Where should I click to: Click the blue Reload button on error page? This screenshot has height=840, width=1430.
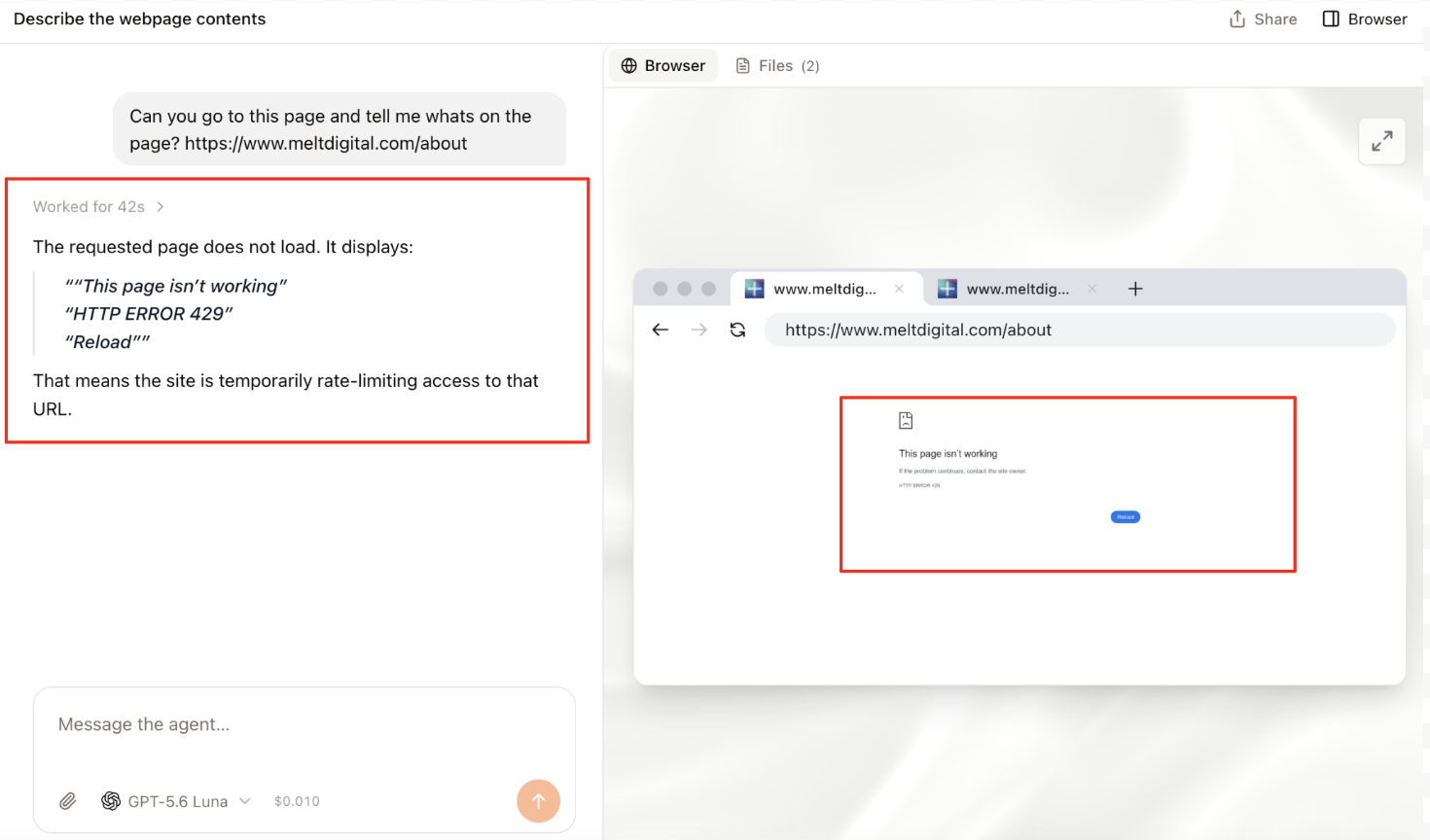[x=1126, y=517]
